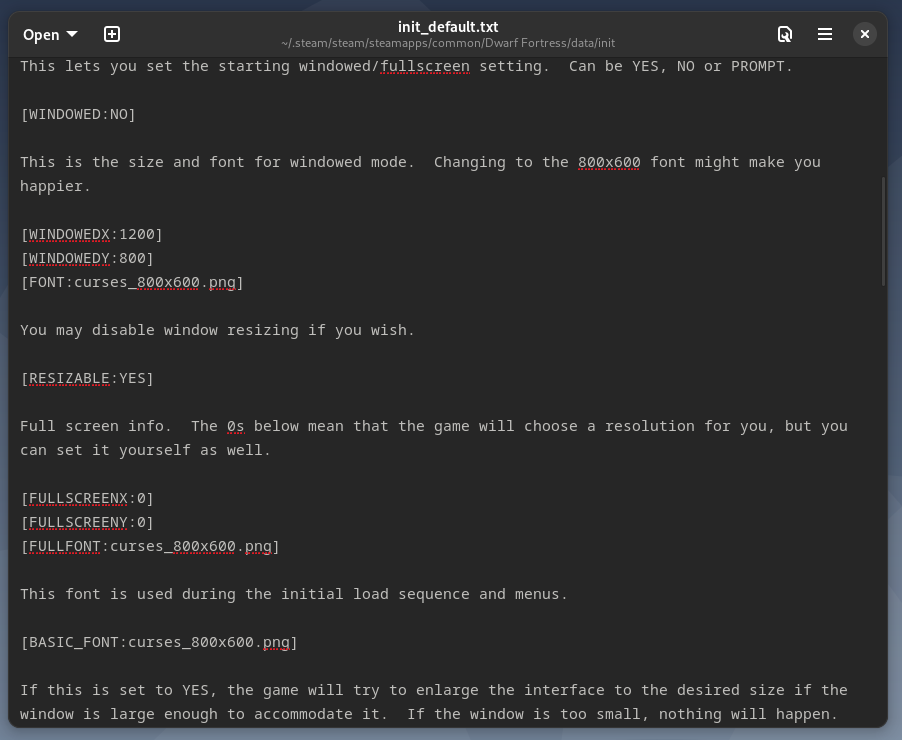Click the underlined word "fullscreen" in first line
Screen dimensions: 902x740
tap(425, 66)
